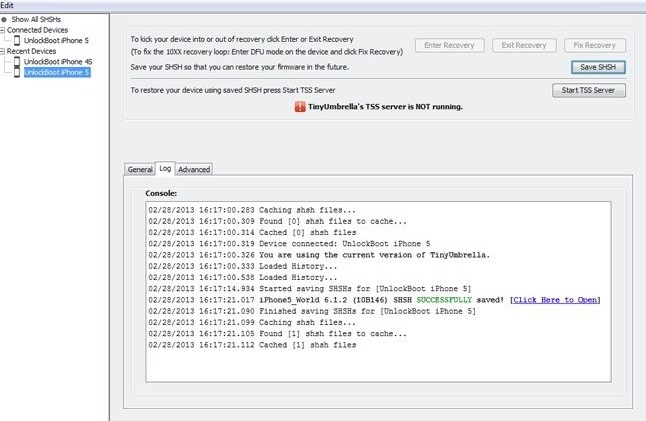The height and width of the screenshot is (421, 646).
Task: Select Show All SHSHs in sidebar
Action: point(35,19)
